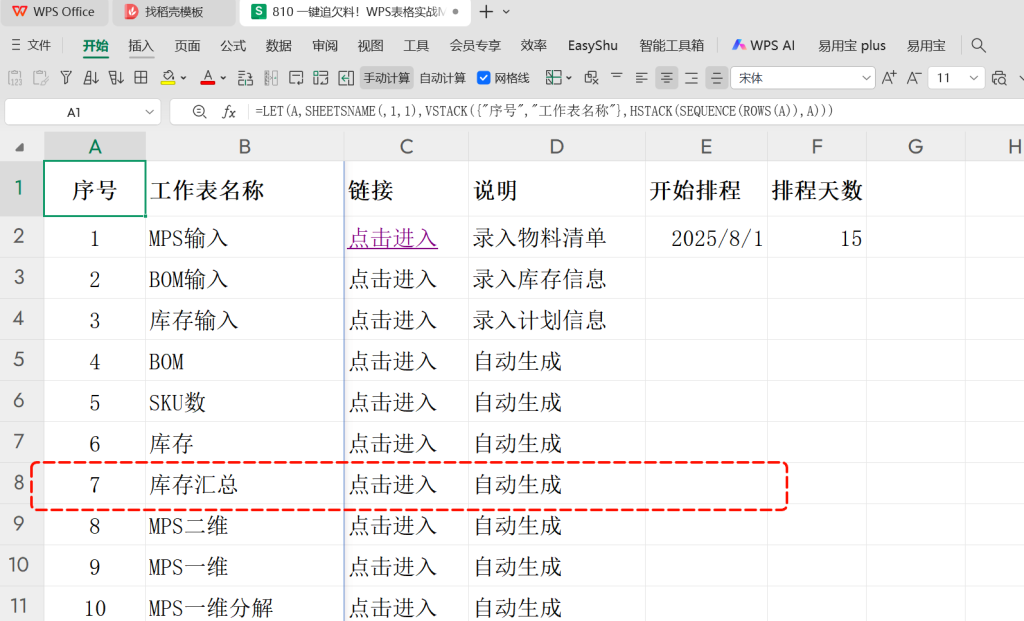The height and width of the screenshot is (621, 1024).
Task: Toggle the middle vertical alignment button
Action: click(716, 78)
